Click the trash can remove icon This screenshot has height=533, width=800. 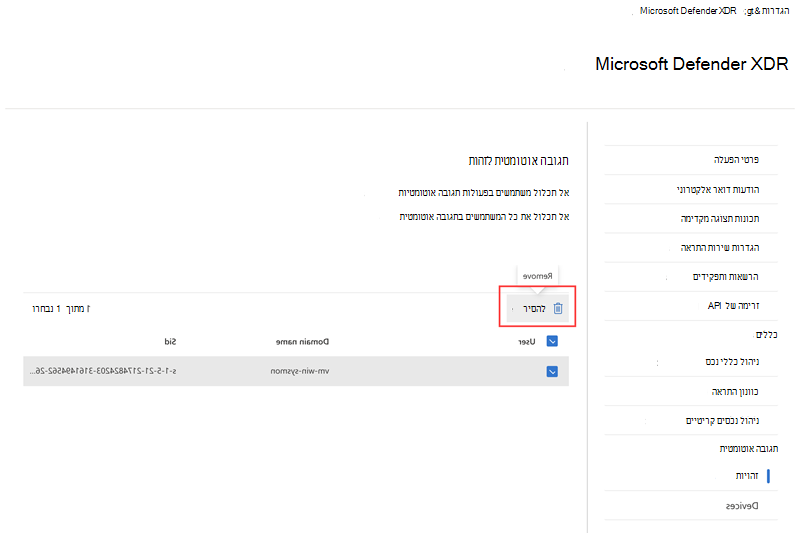click(x=558, y=309)
